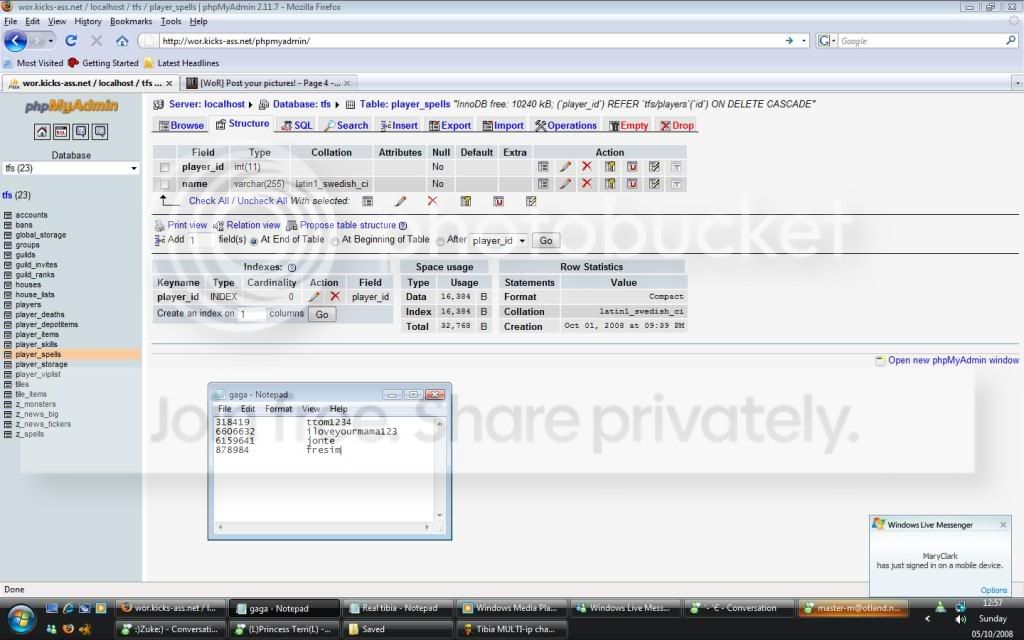Edit the player_id index with pencil icon
Image resolution: width=1024 pixels, height=640 pixels.
[x=314, y=297]
